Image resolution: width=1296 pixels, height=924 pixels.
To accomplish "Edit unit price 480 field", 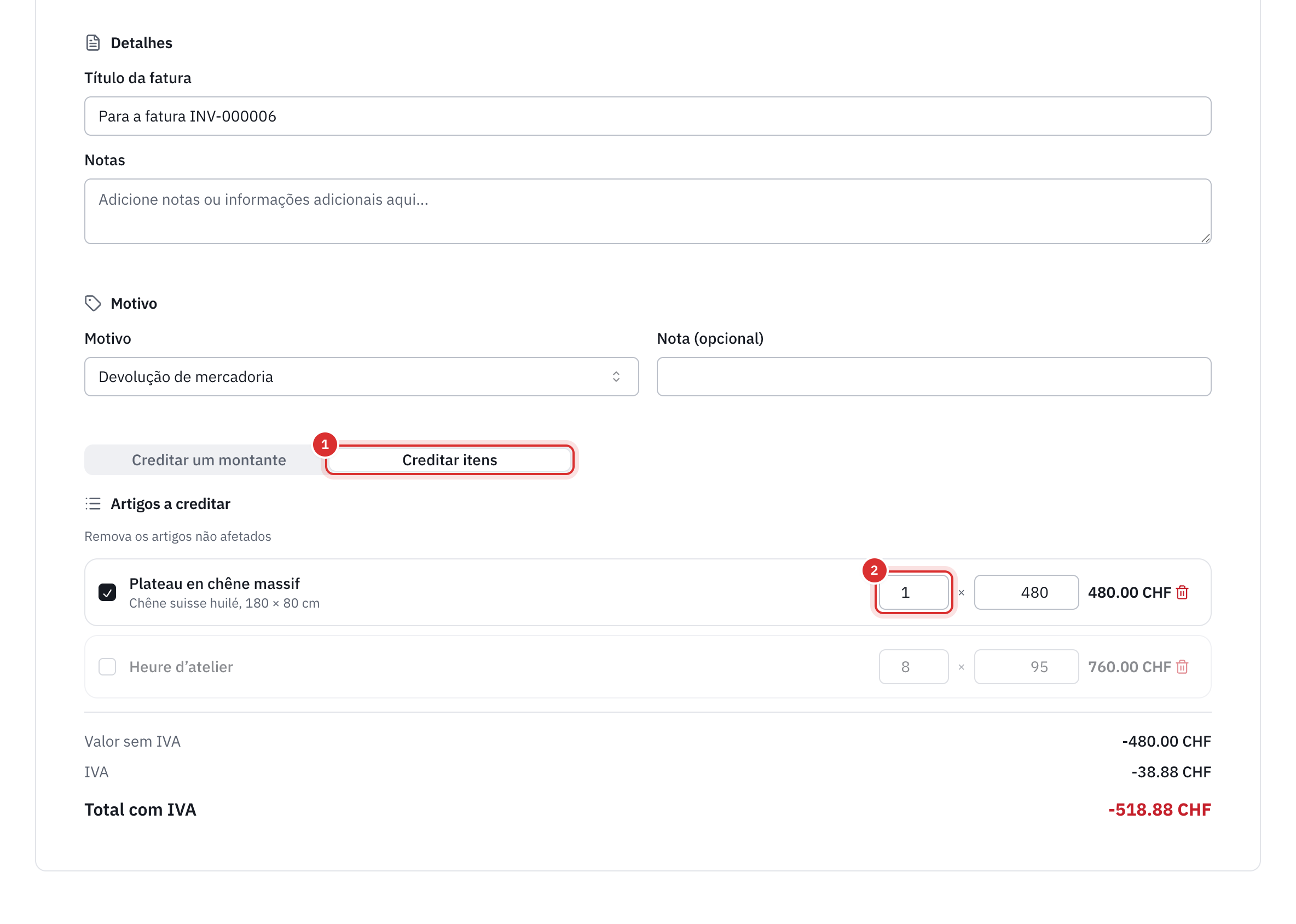I will pyautogui.click(x=1026, y=593).
